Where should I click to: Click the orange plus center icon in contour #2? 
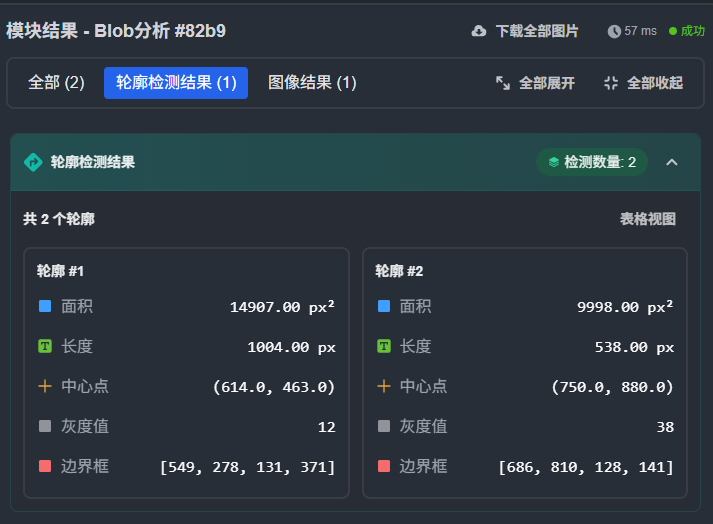(x=384, y=386)
